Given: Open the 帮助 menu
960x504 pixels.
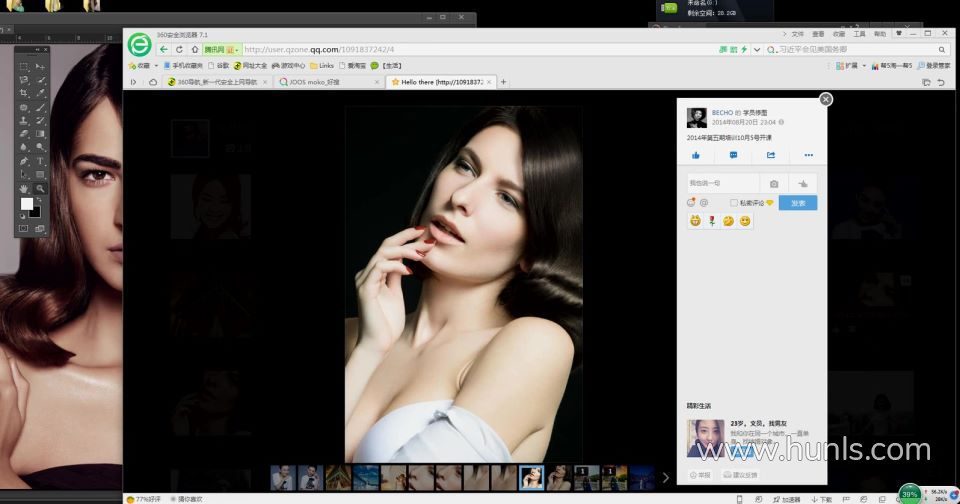Looking at the screenshot, I should tap(880, 34).
